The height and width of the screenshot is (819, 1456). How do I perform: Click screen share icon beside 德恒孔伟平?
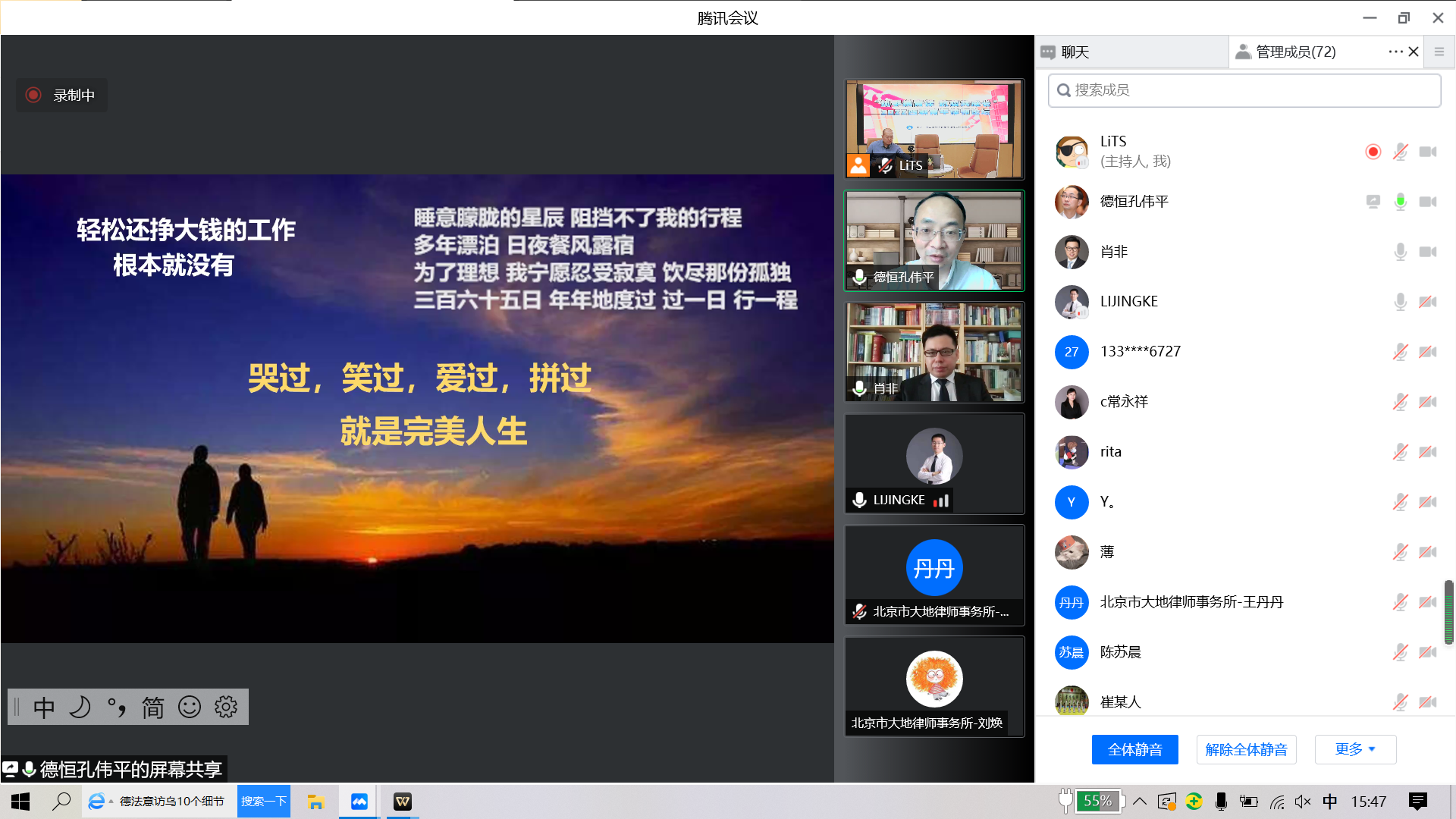[x=1373, y=202]
